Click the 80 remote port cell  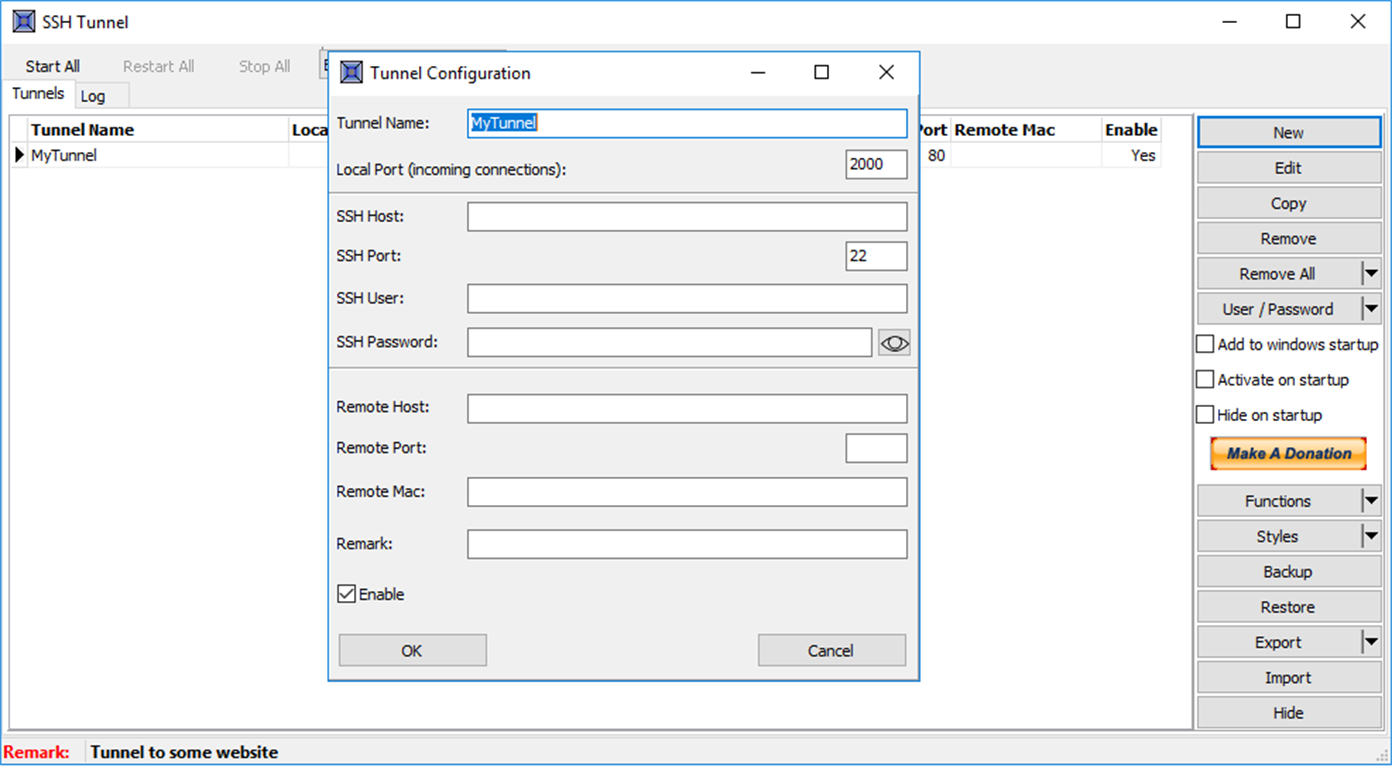pos(936,155)
